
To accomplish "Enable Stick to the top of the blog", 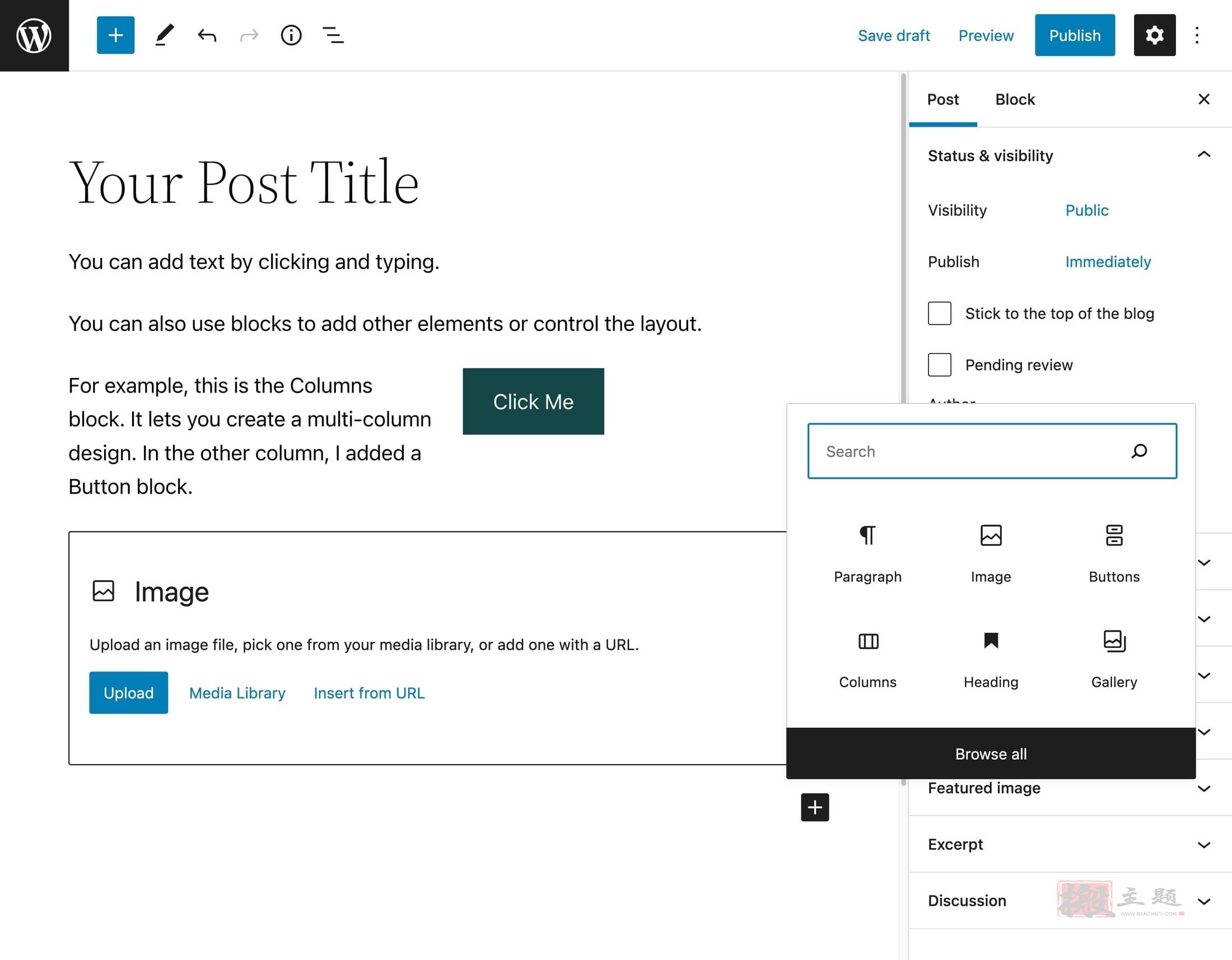I will (939, 313).
